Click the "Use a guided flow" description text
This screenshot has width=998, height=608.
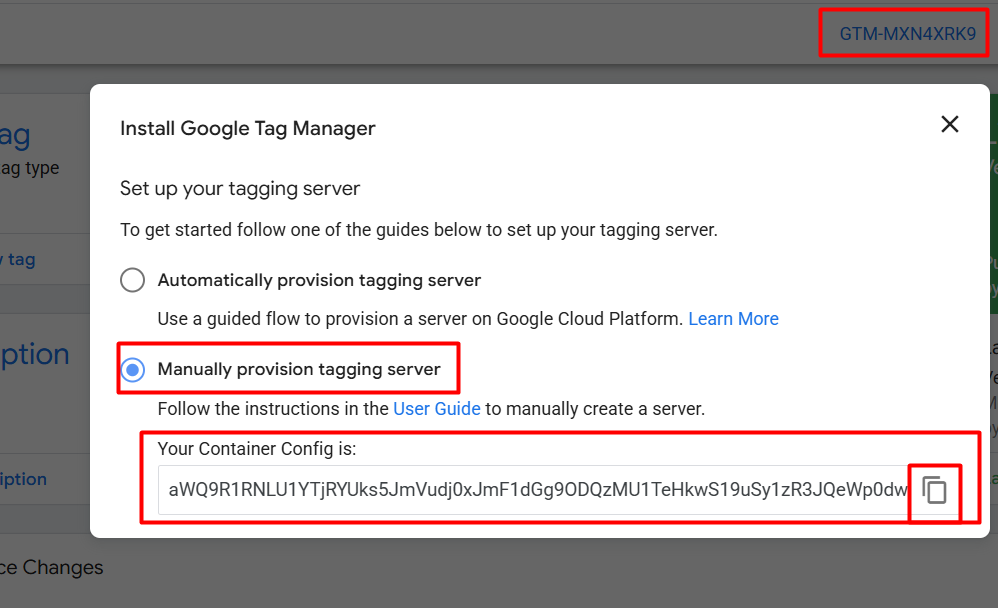[x=420, y=319]
